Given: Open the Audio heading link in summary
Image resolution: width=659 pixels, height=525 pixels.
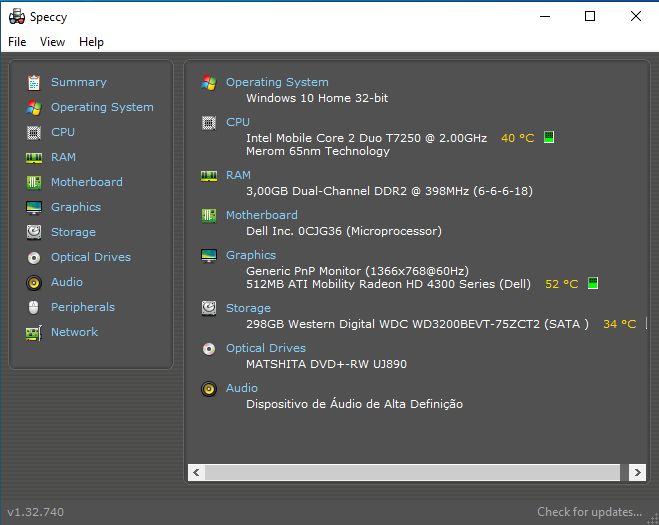Looking at the screenshot, I should pos(242,388).
